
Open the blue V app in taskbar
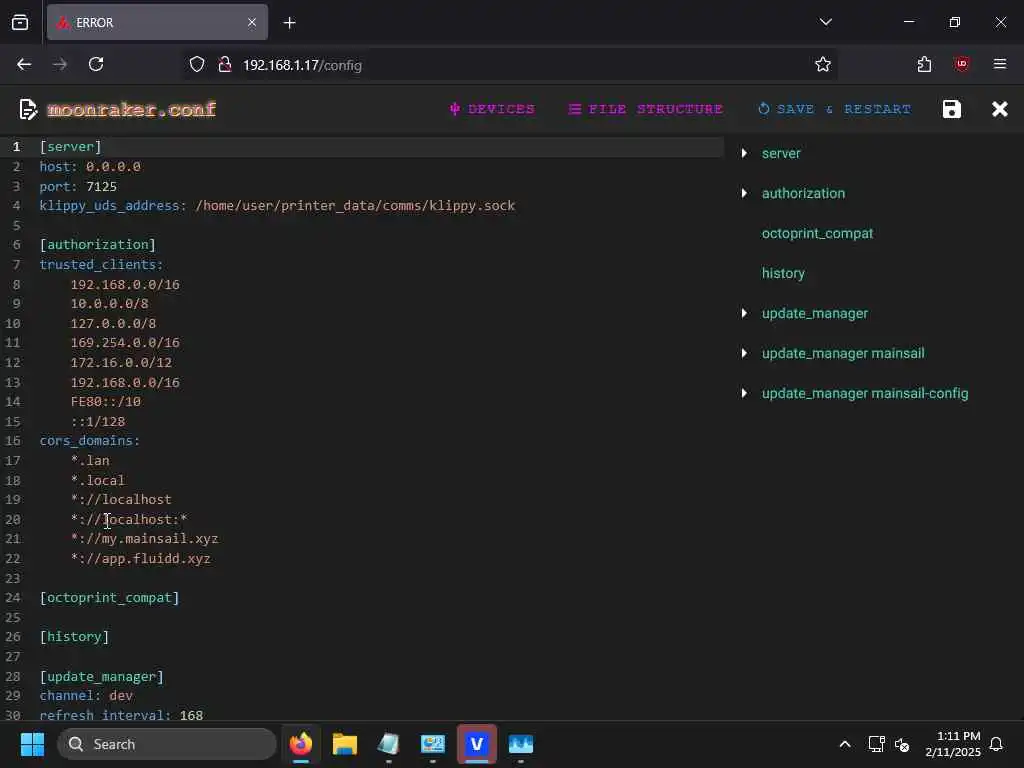(x=477, y=744)
